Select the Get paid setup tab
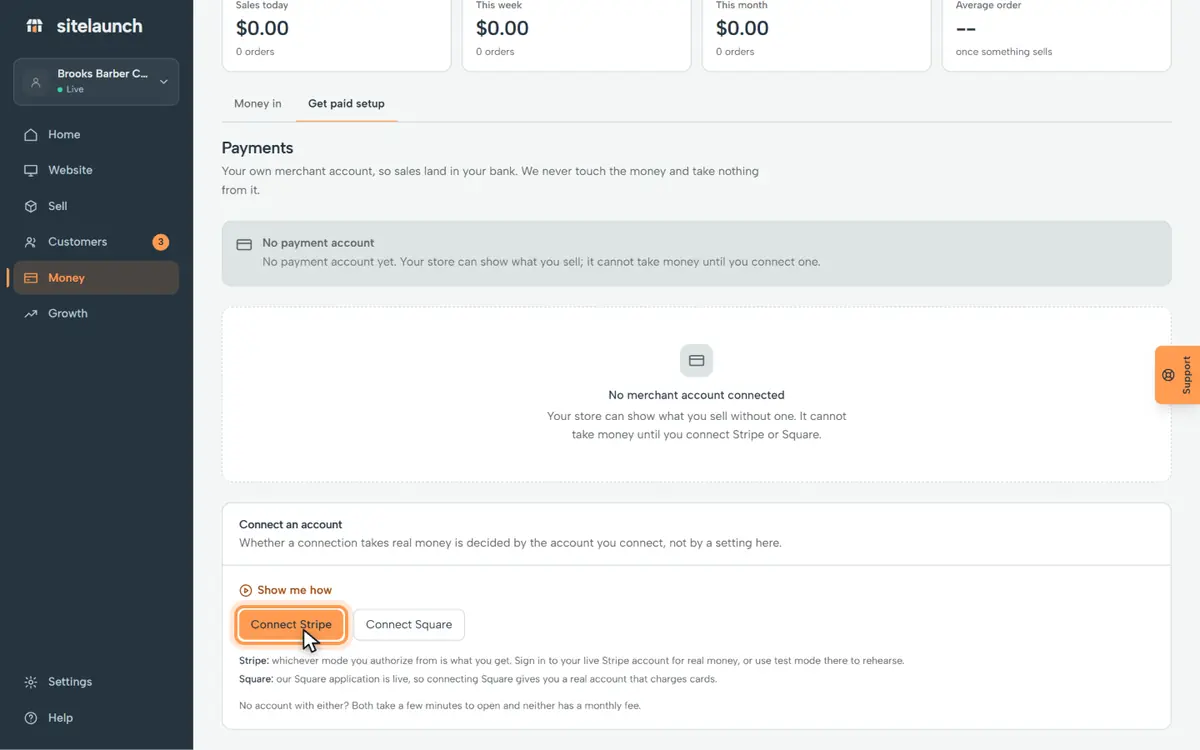 click(346, 104)
